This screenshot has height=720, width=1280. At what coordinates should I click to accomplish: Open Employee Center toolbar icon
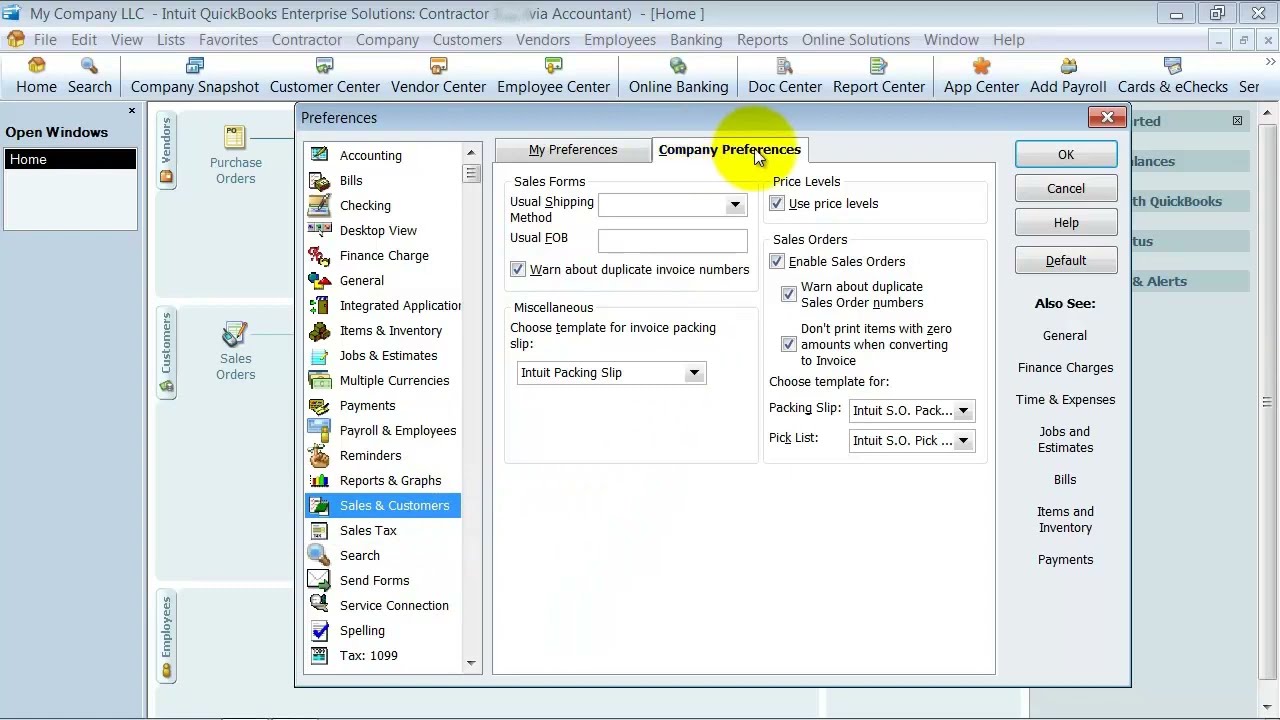(x=553, y=76)
